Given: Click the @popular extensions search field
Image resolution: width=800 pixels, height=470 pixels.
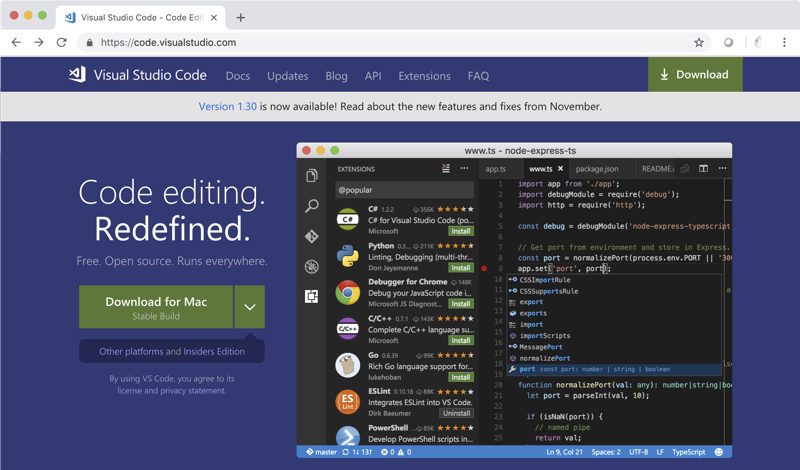Looking at the screenshot, I should (x=405, y=190).
